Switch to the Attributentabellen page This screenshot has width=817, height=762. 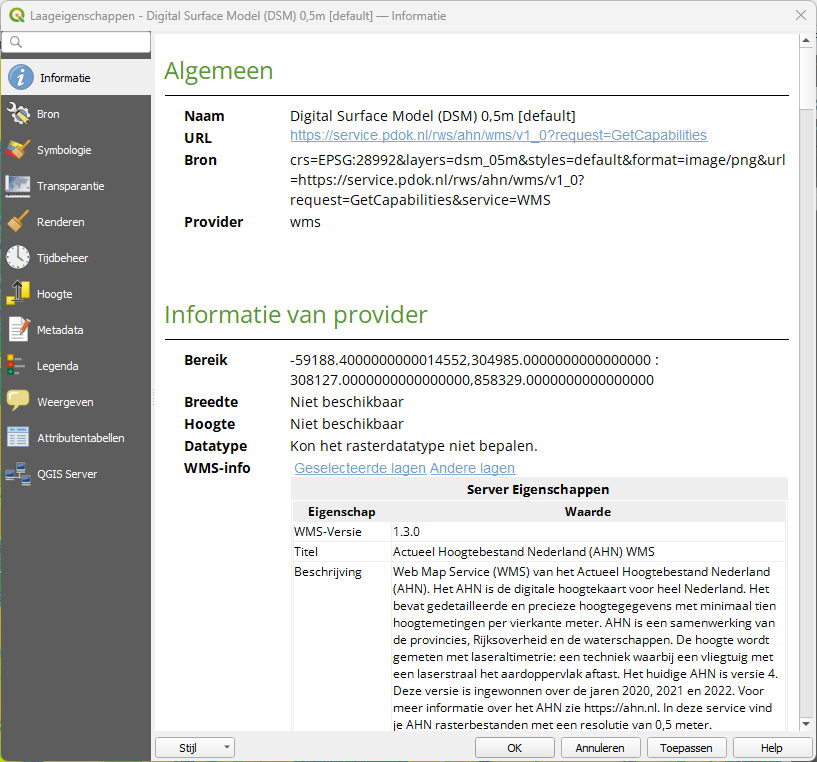click(76, 437)
